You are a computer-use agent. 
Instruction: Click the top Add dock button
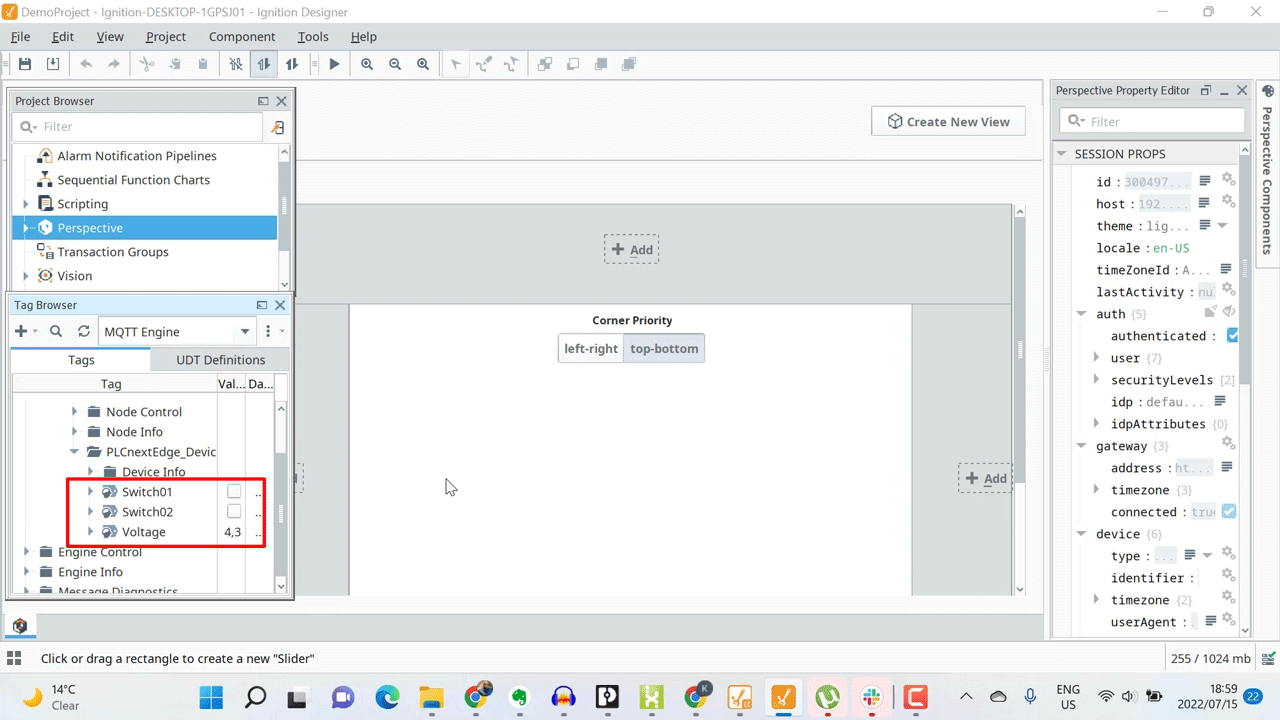[x=631, y=250]
